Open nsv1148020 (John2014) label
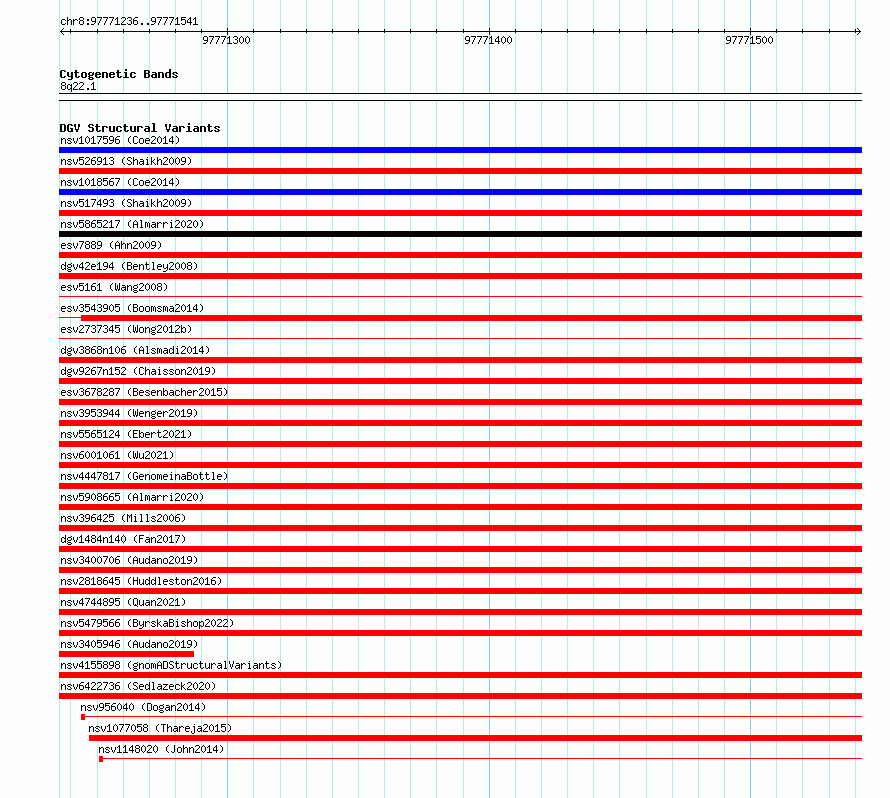 click(x=161, y=749)
